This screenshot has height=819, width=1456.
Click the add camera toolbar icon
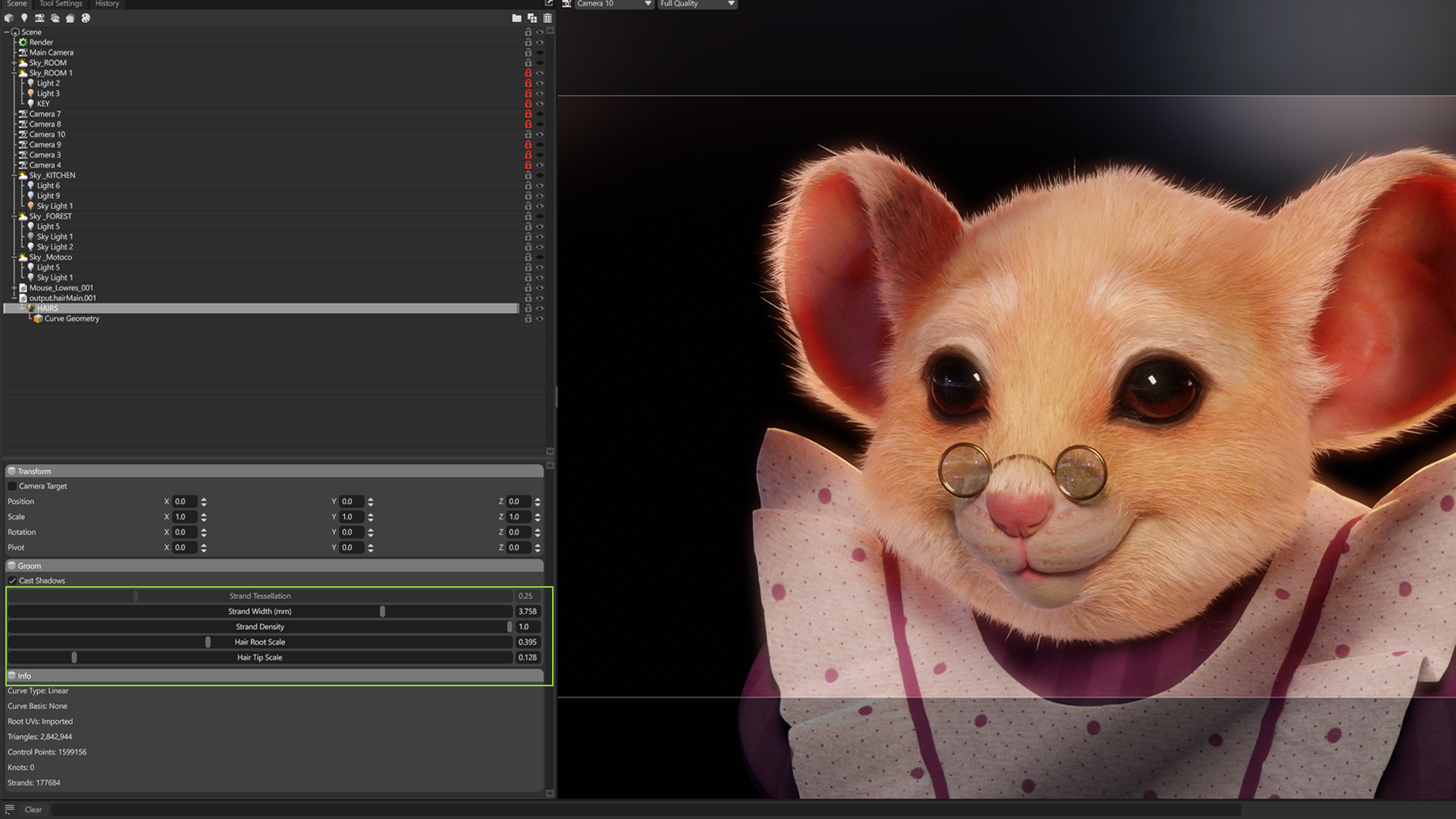39,18
